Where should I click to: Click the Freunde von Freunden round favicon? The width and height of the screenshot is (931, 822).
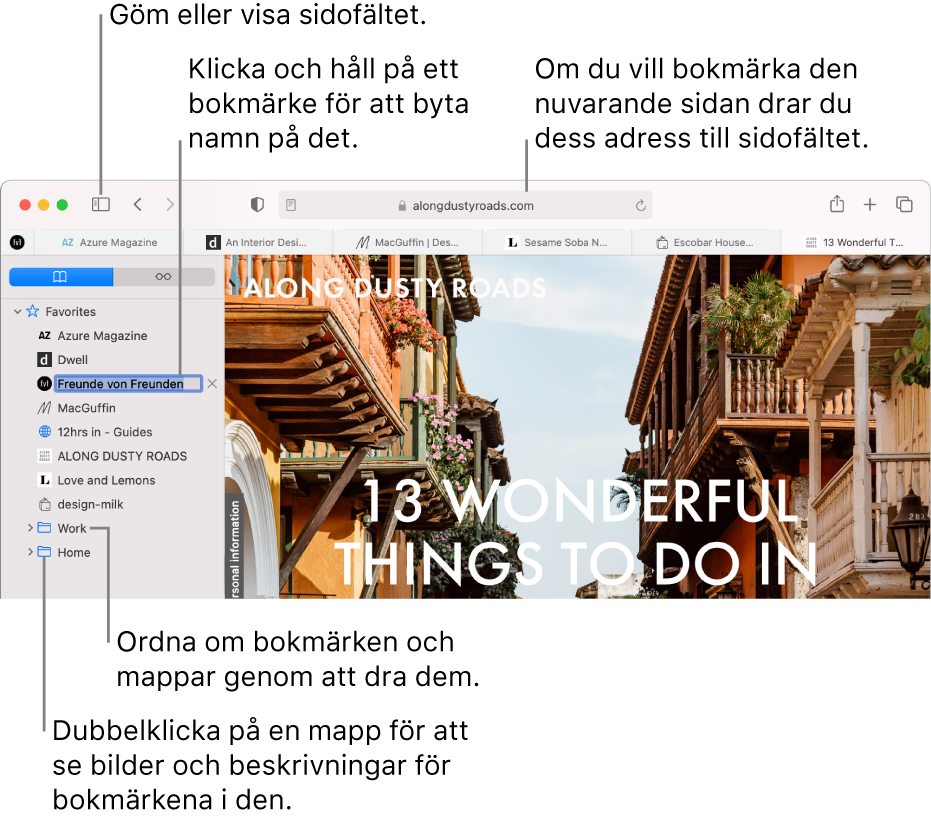click(x=45, y=384)
